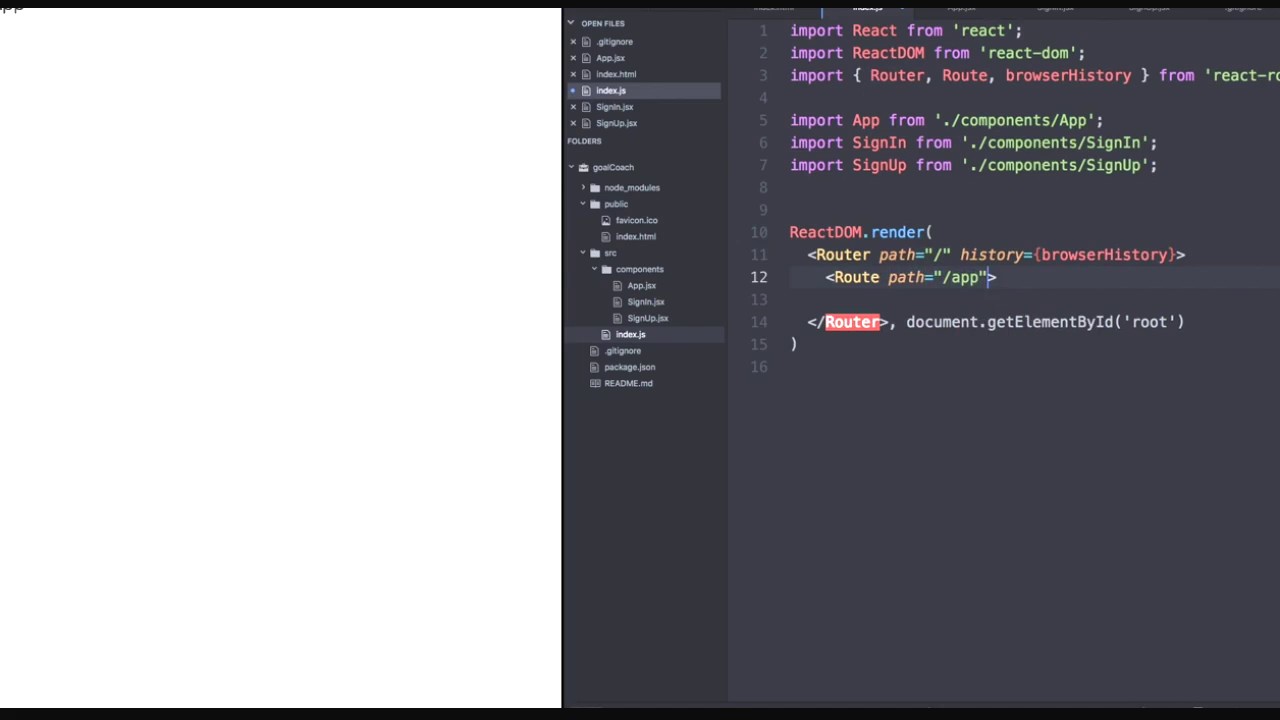The height and width of the screenshot is (720, 1280).
Task: Click 'ReactDOM' on line 10
Action: coord(825,232)
